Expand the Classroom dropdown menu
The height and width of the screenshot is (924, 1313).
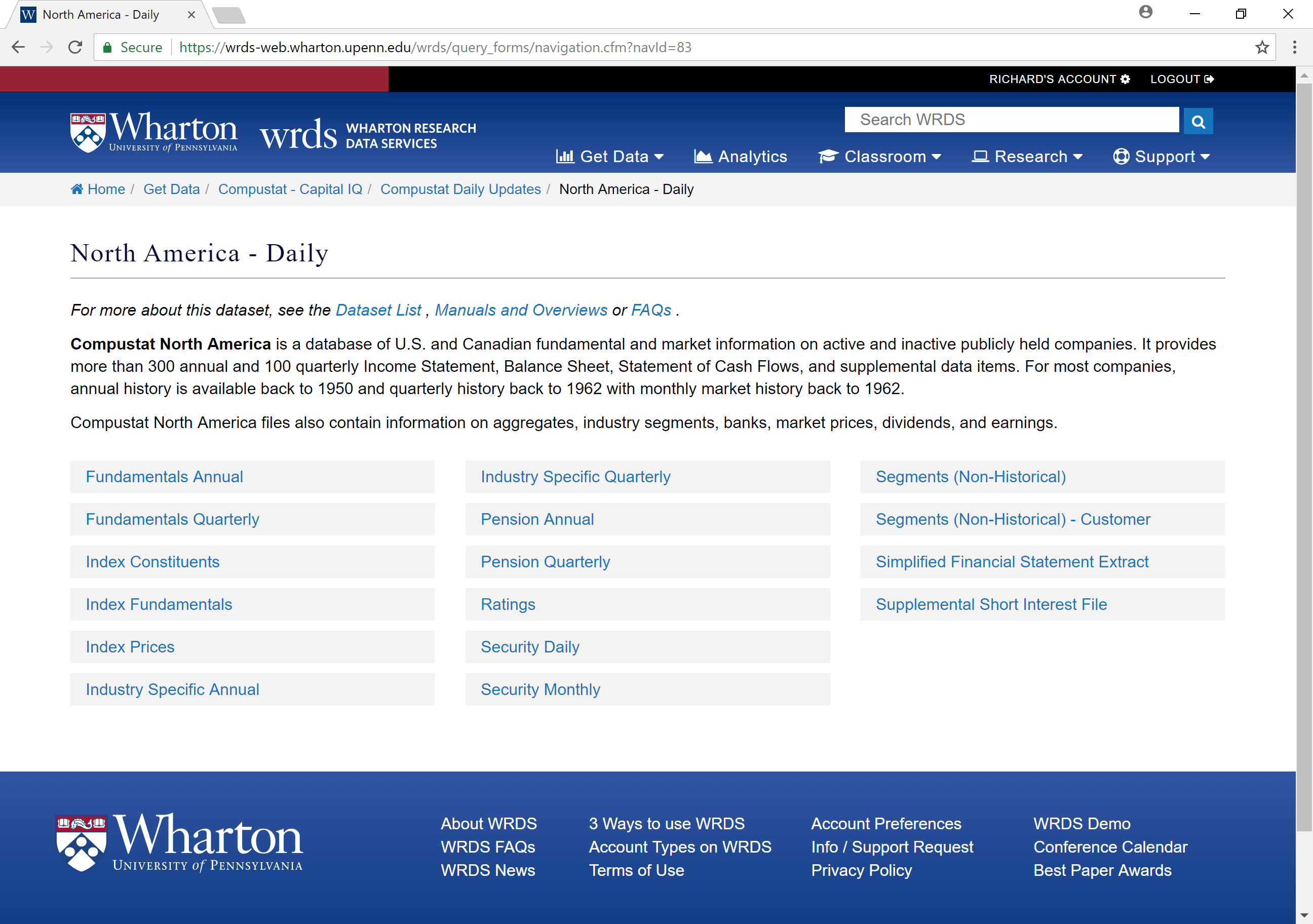[x=879, y=157]
